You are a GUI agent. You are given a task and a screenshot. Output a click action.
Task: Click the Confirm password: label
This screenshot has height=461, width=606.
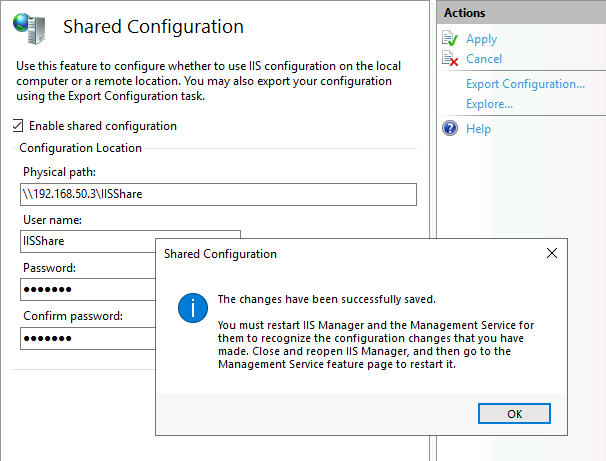click(x=73, y=316)
